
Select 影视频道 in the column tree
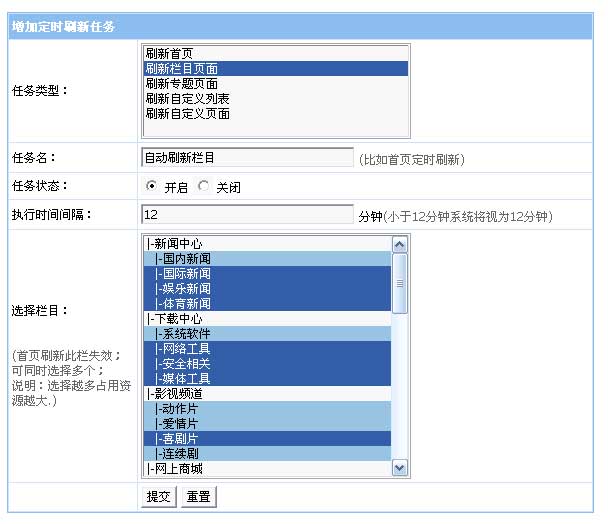pyautogui.click(x=180, y=393)
